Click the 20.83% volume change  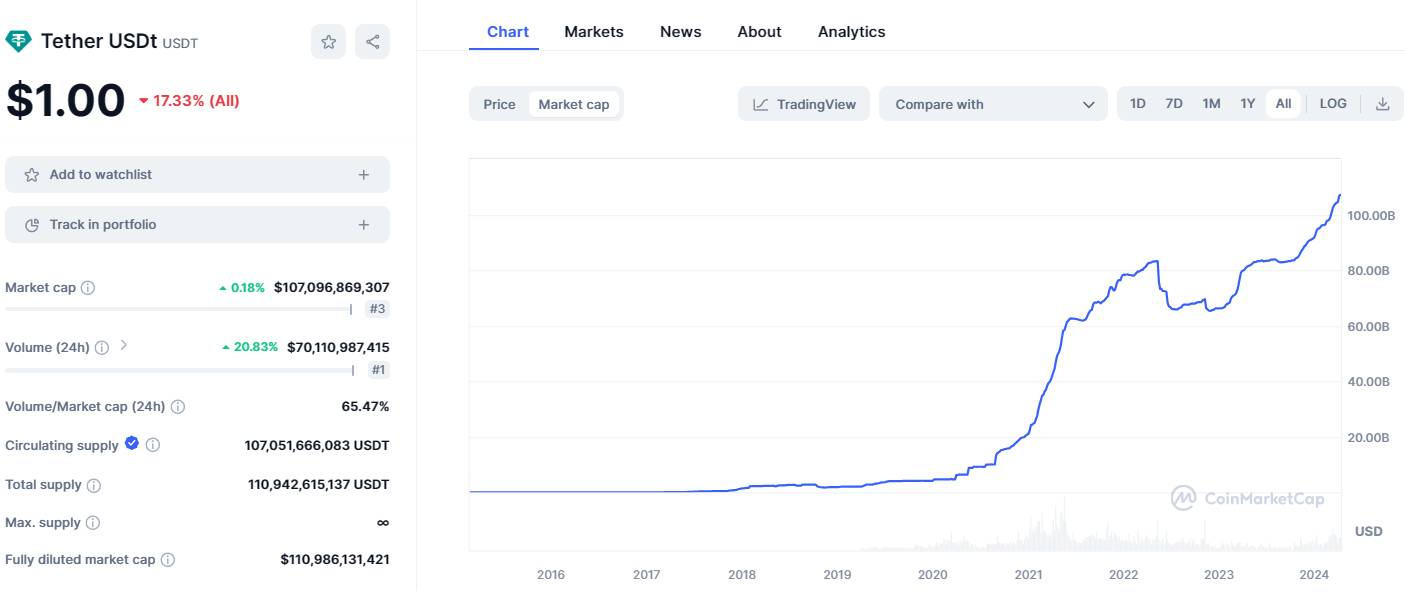(250, 348)
